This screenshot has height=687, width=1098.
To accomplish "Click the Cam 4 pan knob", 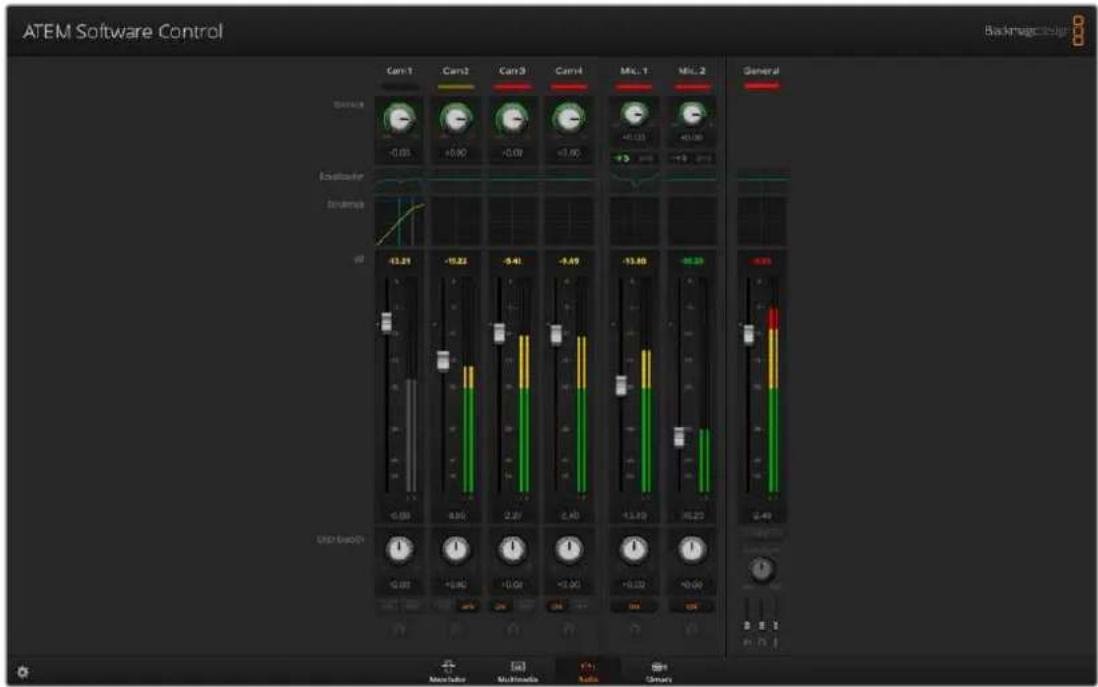I will pos(569,550).
